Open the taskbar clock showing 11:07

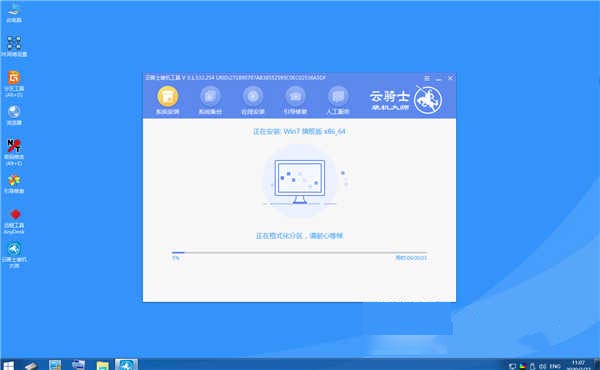click(579, 365)
